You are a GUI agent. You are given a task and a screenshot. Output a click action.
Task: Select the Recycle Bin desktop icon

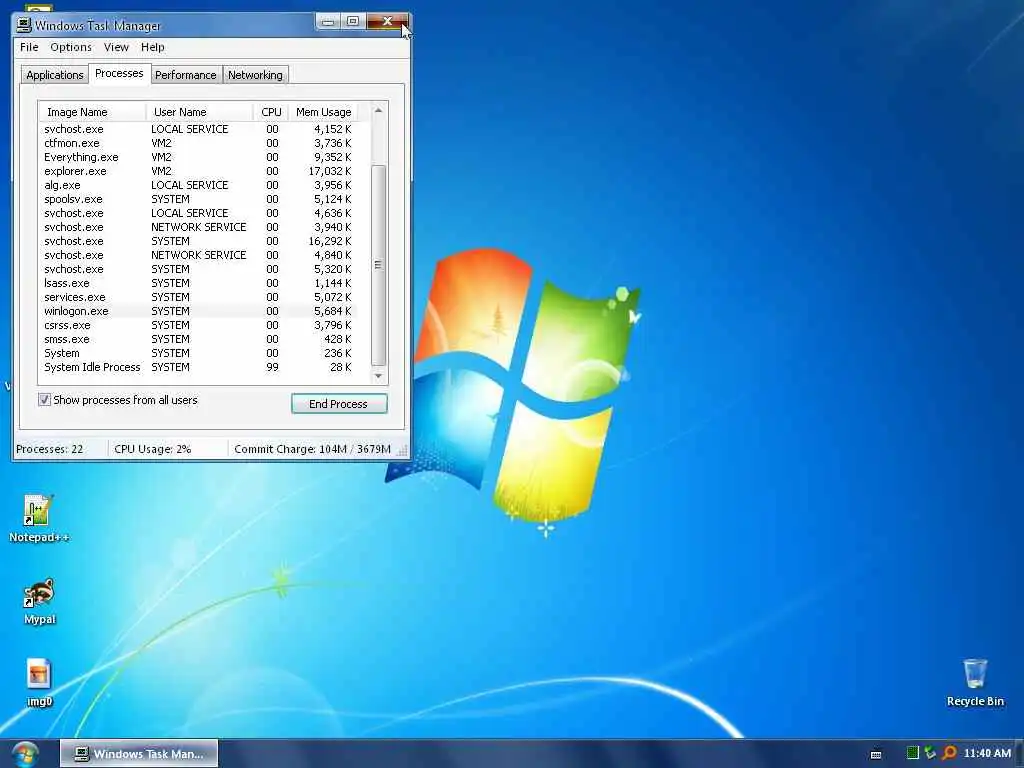click(x=975, y=682)
